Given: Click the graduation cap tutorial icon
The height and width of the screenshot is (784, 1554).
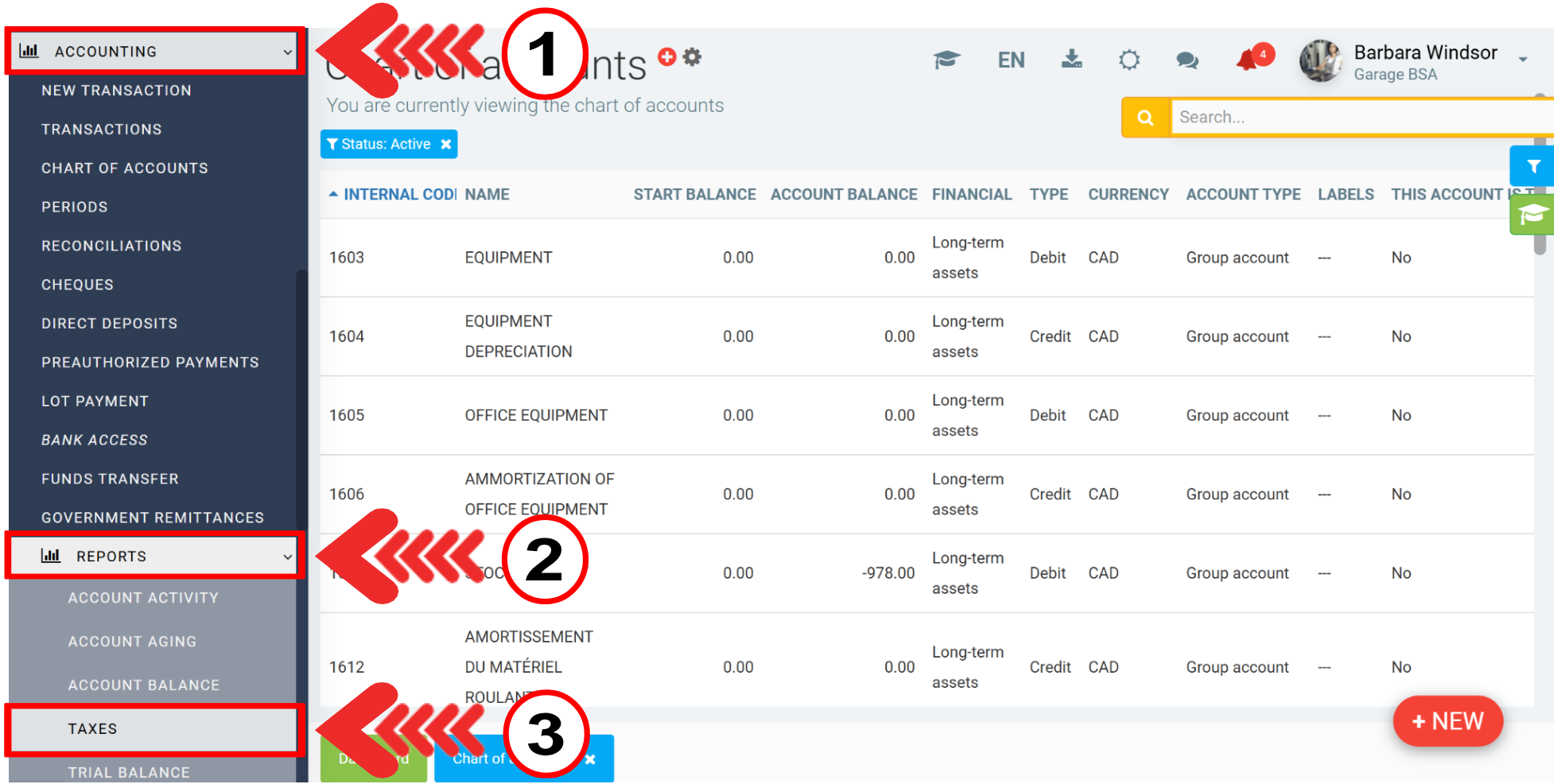Looking at the screenshot, I should pos(946,60).
